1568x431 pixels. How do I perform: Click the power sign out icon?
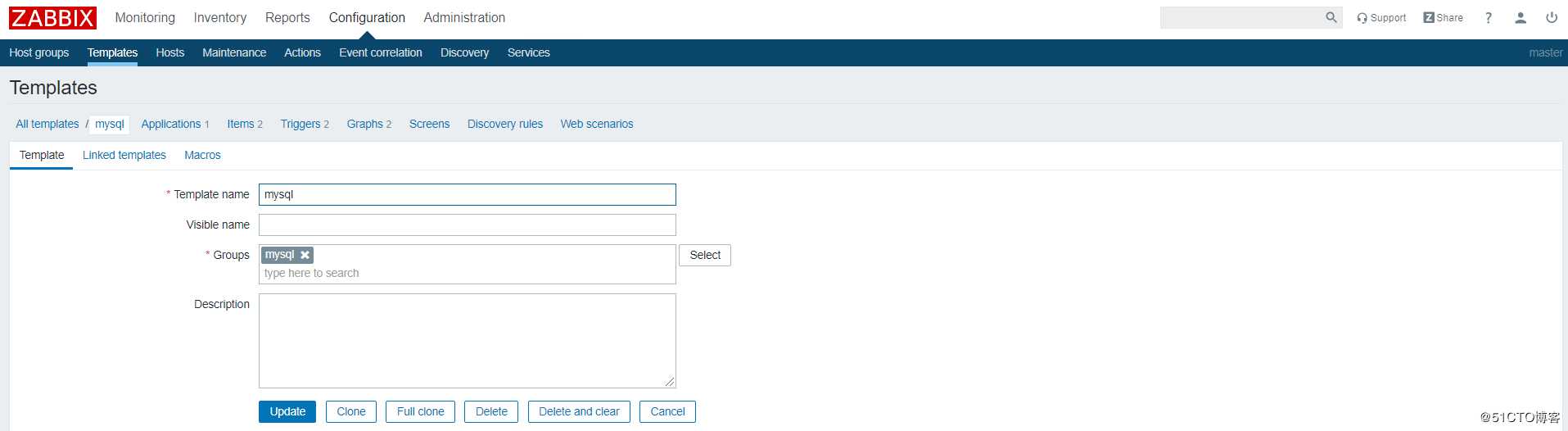[x=1552, y=18]
